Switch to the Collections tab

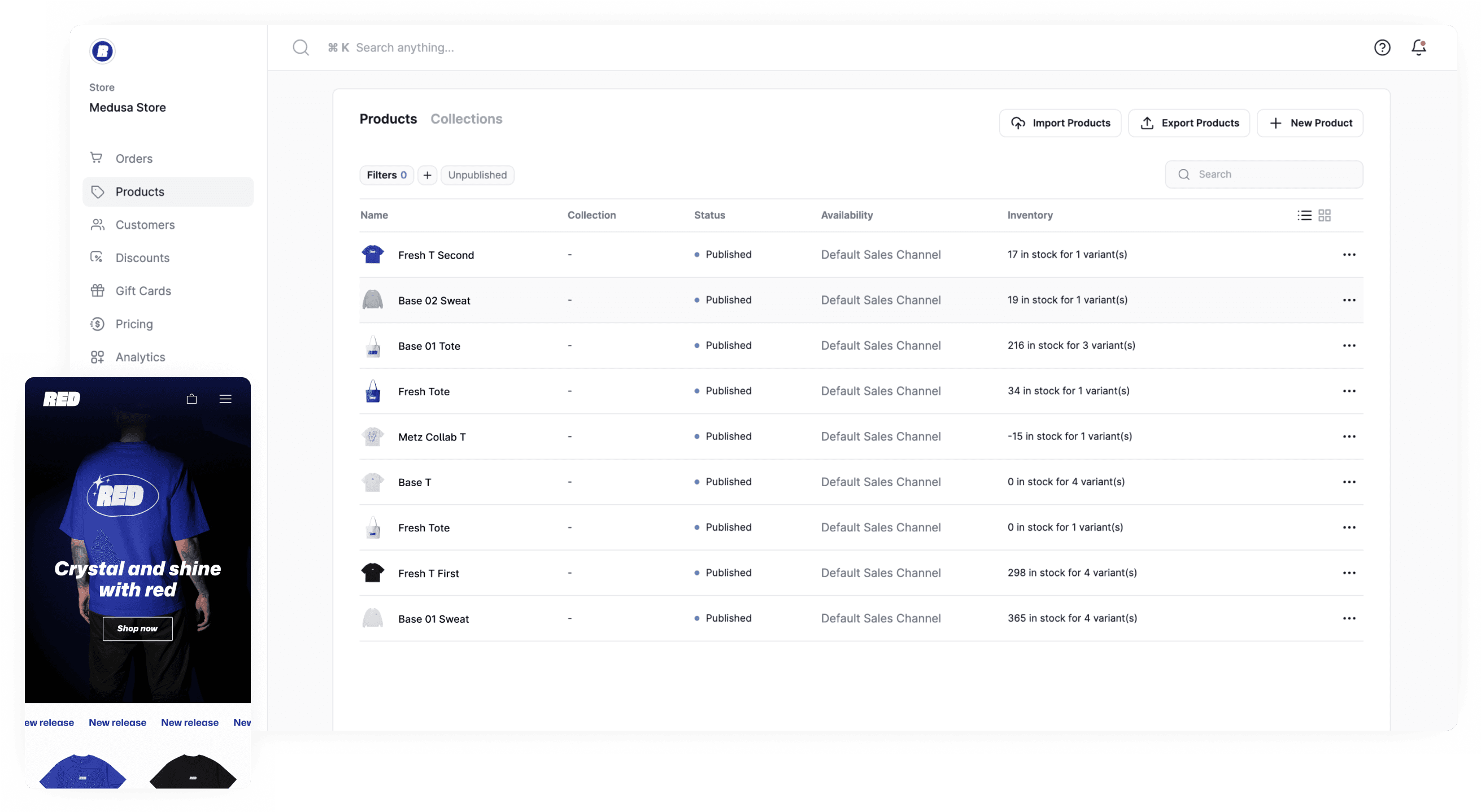(466, 119)
